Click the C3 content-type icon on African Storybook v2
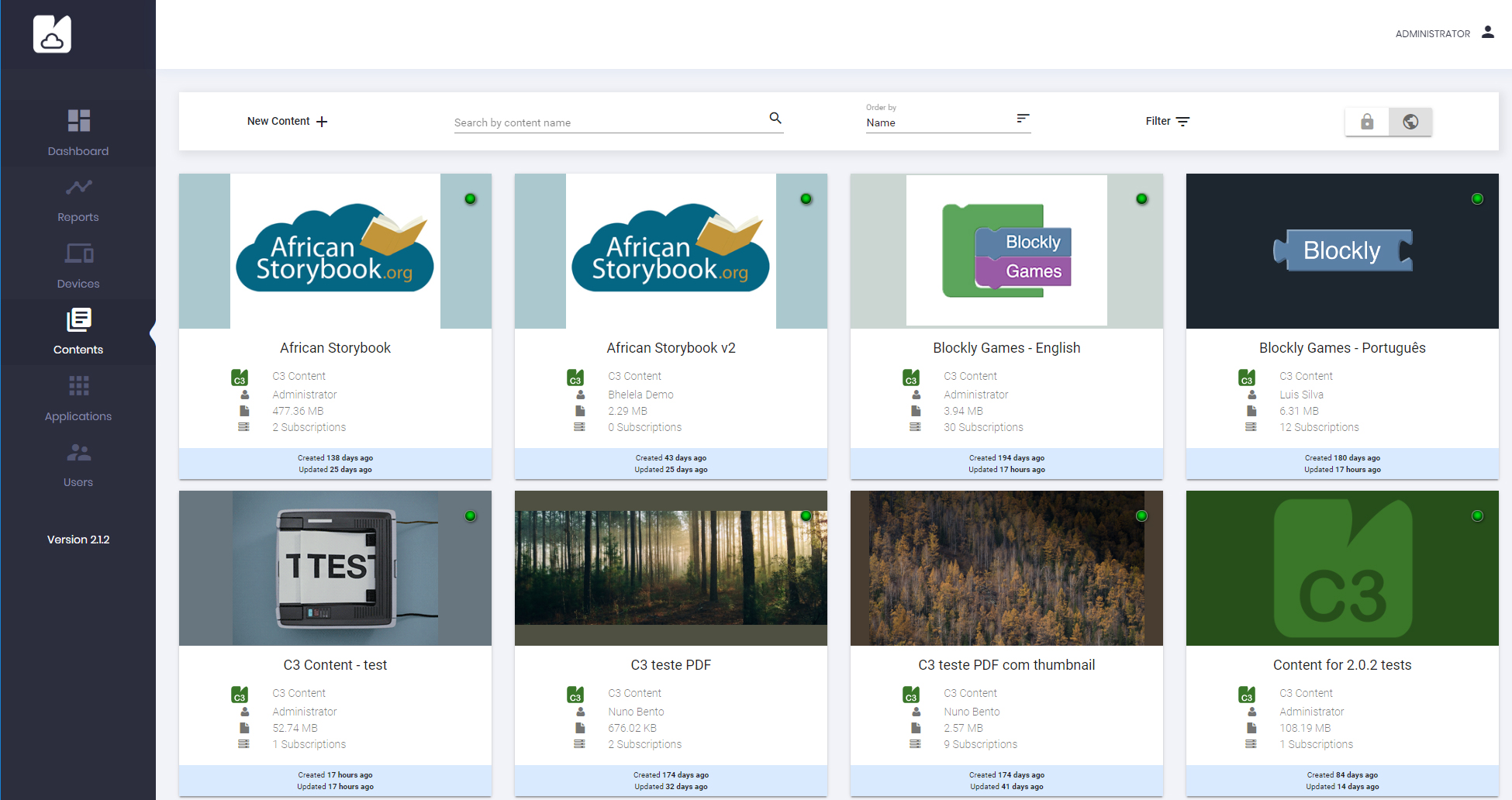Image resolution: width=1512 pixels, height=800 pixels. 575,378
